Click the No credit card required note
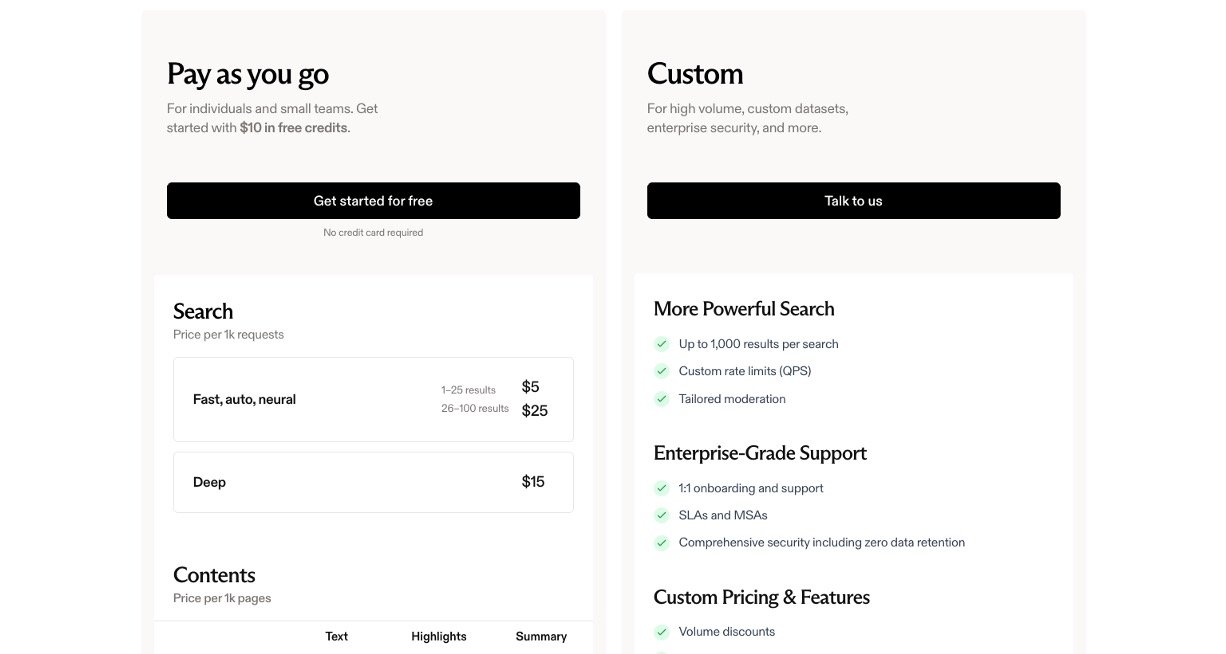 click(373, 233)
